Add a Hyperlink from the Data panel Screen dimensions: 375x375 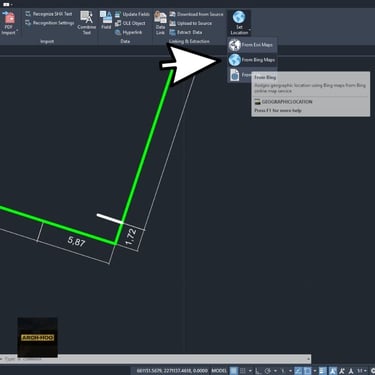tap(129, 32)
